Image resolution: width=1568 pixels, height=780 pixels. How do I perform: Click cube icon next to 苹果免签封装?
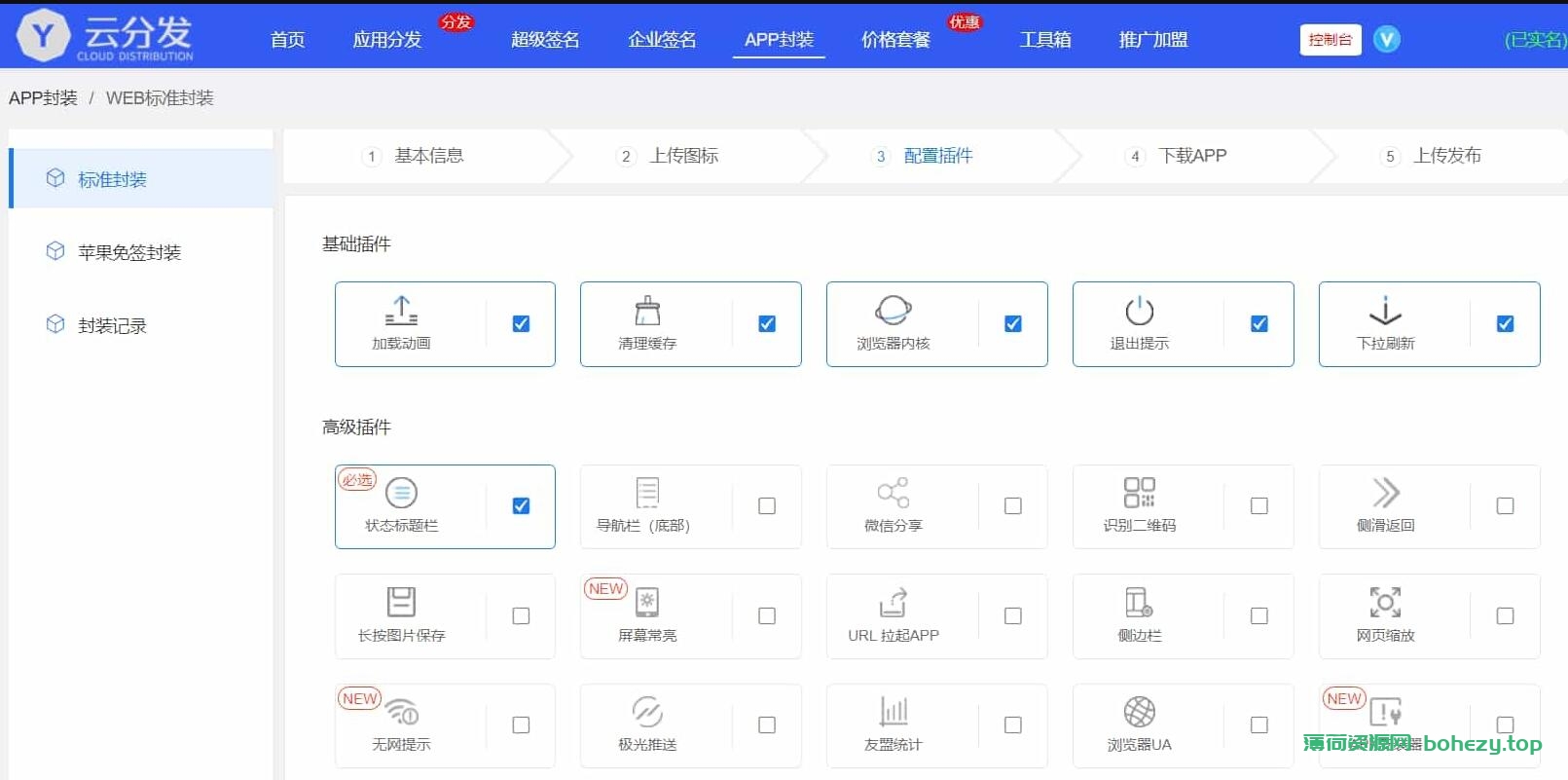point(55,250)
